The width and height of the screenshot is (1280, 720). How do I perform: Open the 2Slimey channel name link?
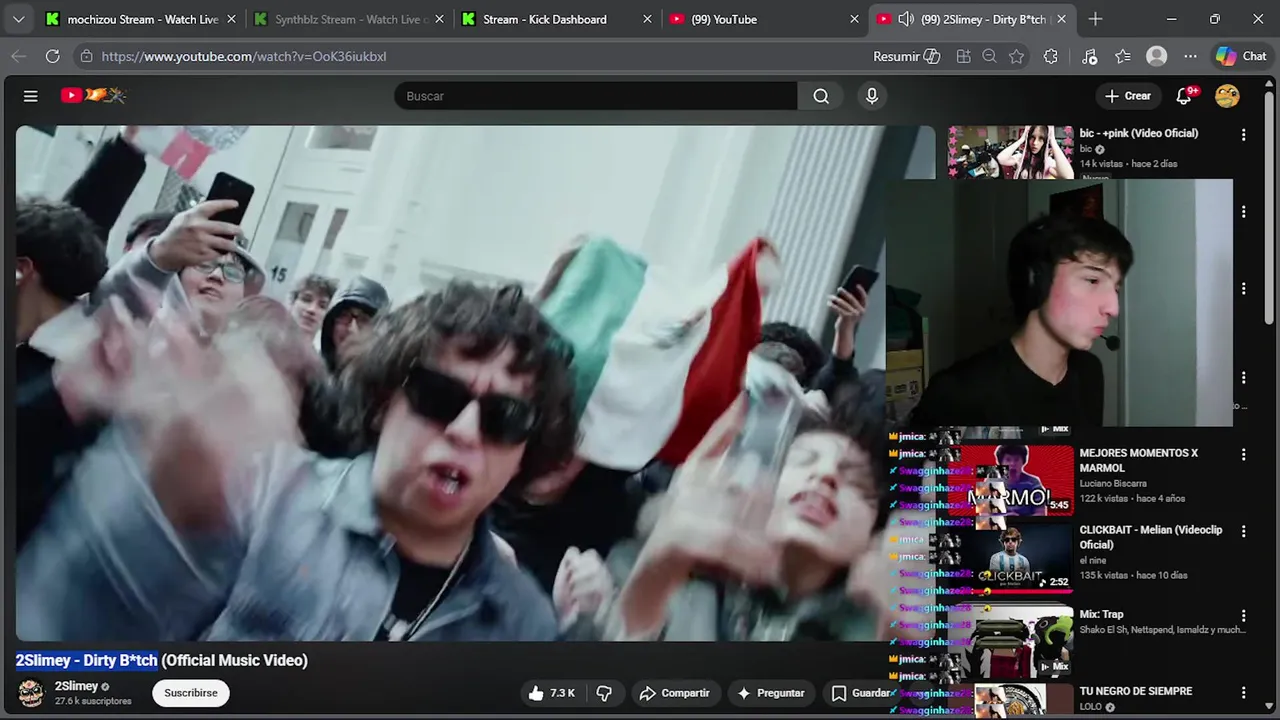click(76, 686)
